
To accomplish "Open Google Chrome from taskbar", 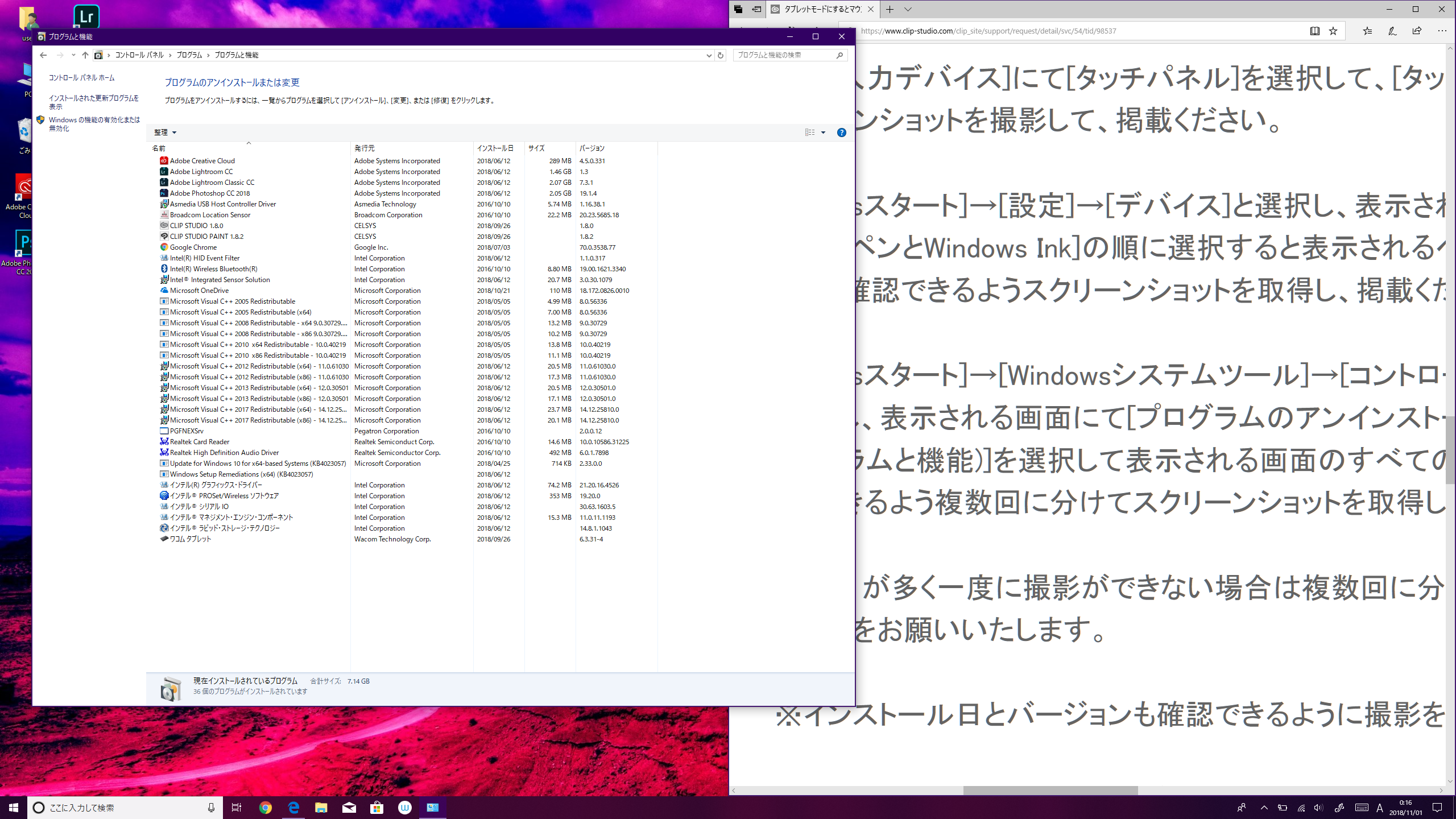I will pyautogui.click(x=265, y=808).
